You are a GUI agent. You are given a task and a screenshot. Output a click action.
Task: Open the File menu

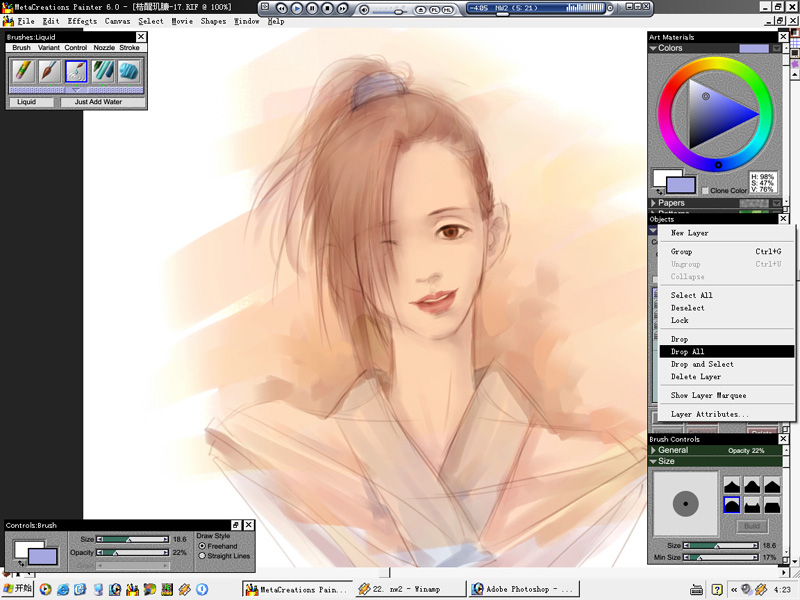[26, 21]
